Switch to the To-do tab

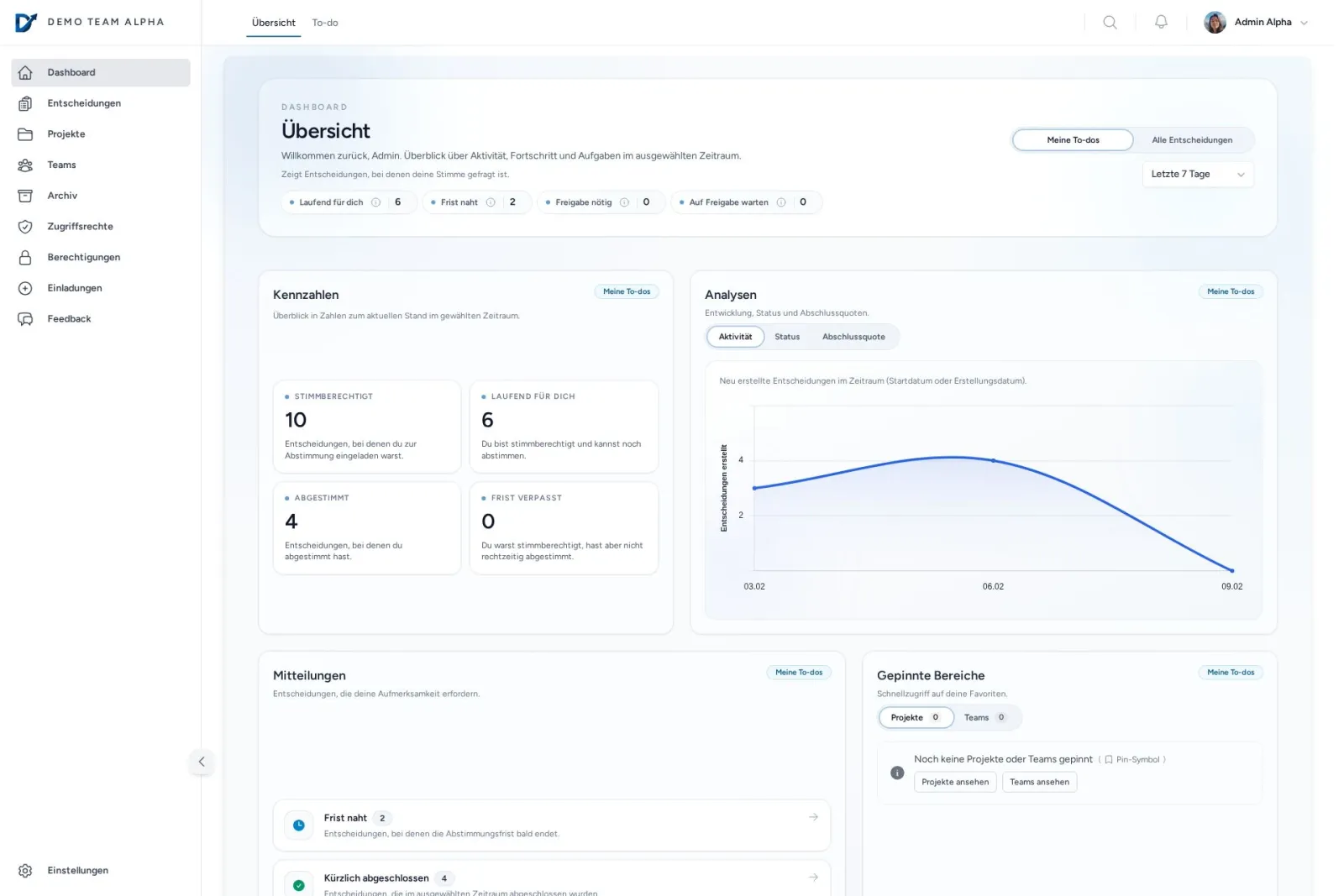pos(325,23)
